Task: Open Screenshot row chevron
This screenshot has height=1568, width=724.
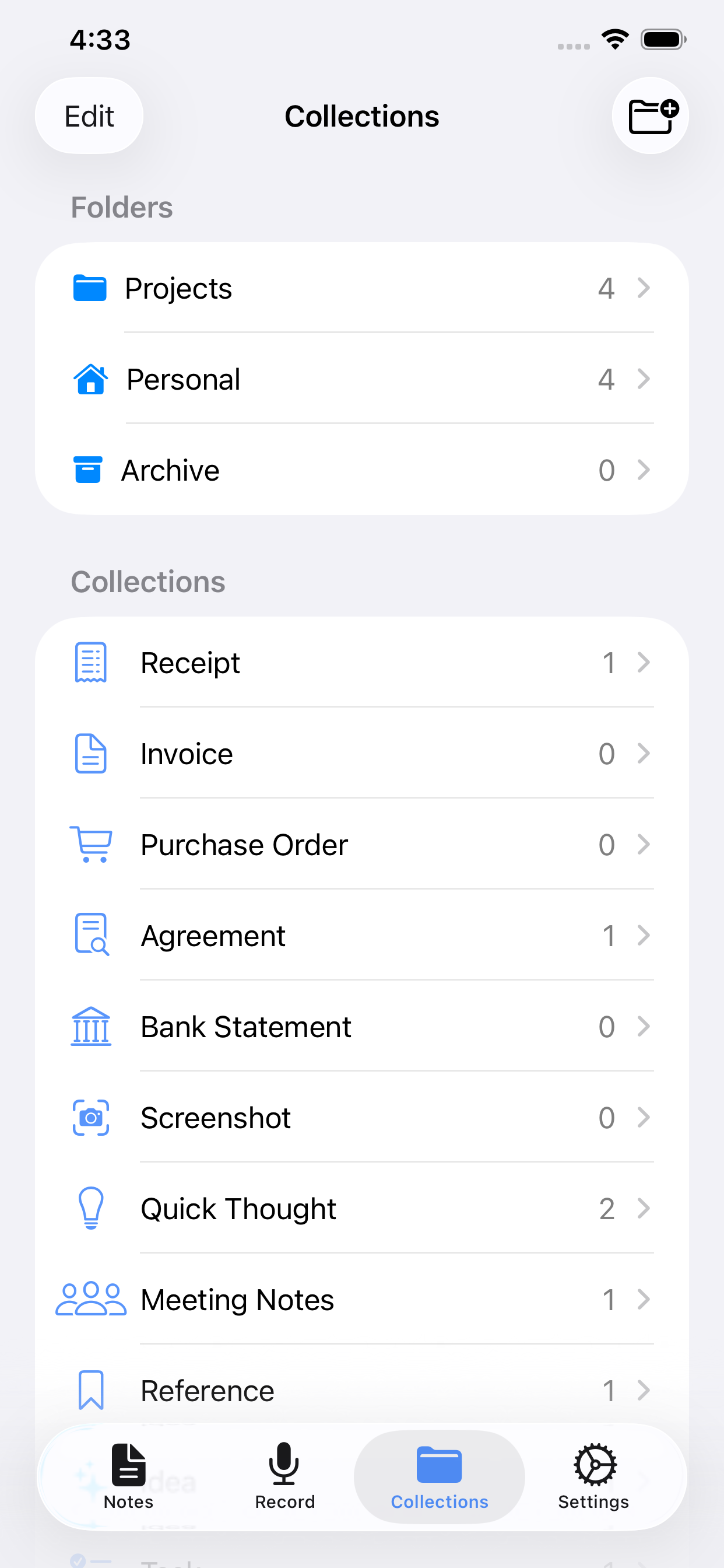Action: [644, 1118]
